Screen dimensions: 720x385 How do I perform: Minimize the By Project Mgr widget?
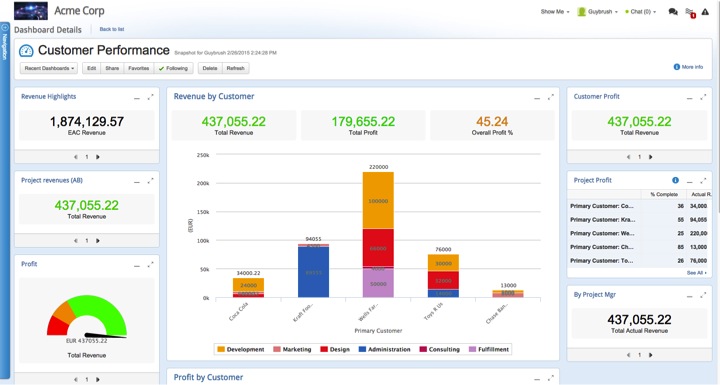pyautogui.click(x=690, y=296)
